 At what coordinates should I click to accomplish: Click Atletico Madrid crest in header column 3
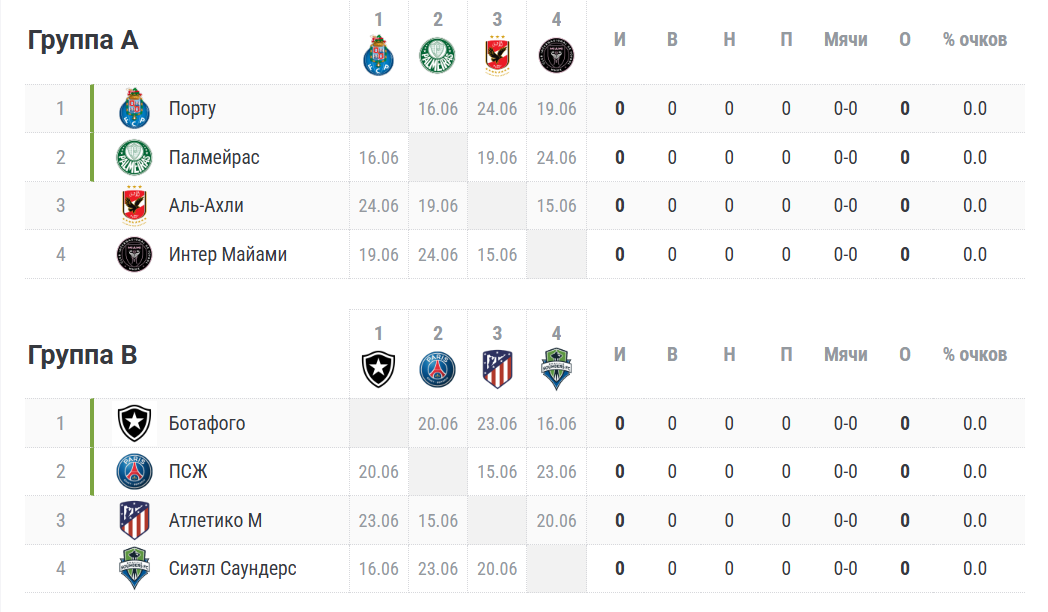(x=497, y=369)
